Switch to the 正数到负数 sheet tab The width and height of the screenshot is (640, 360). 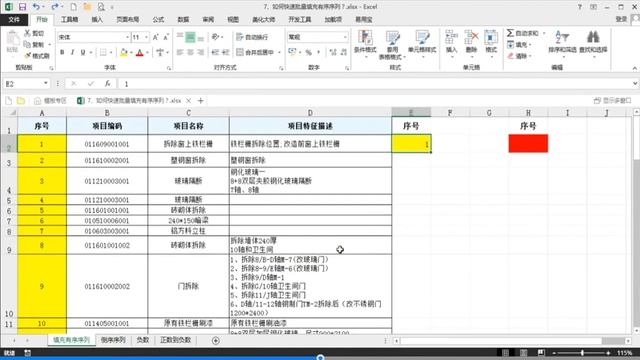(176, 340)
